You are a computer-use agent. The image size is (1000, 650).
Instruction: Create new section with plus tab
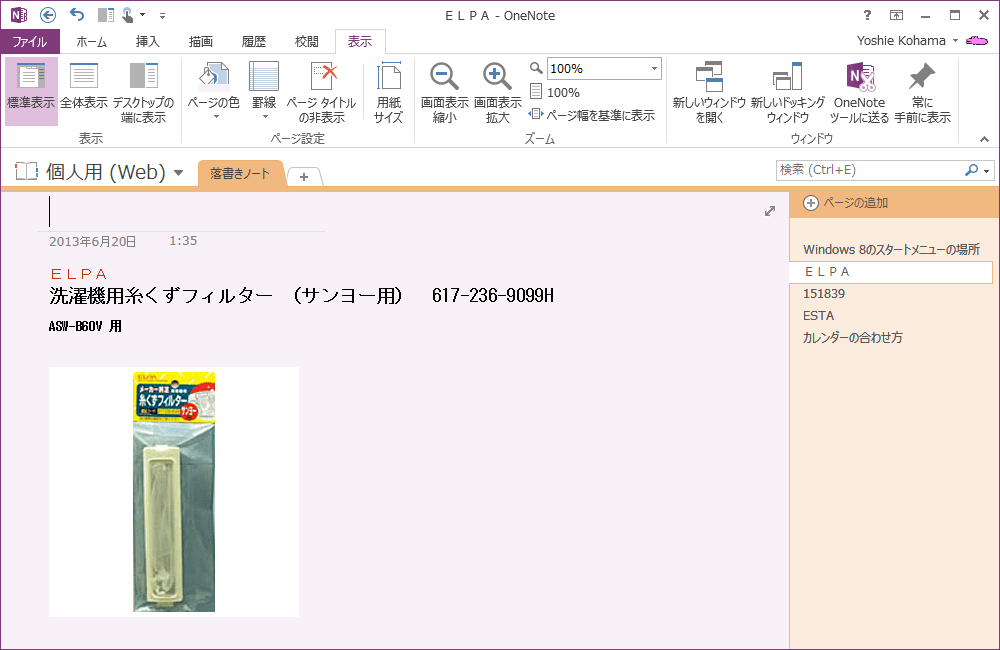[x=304, y=177]
